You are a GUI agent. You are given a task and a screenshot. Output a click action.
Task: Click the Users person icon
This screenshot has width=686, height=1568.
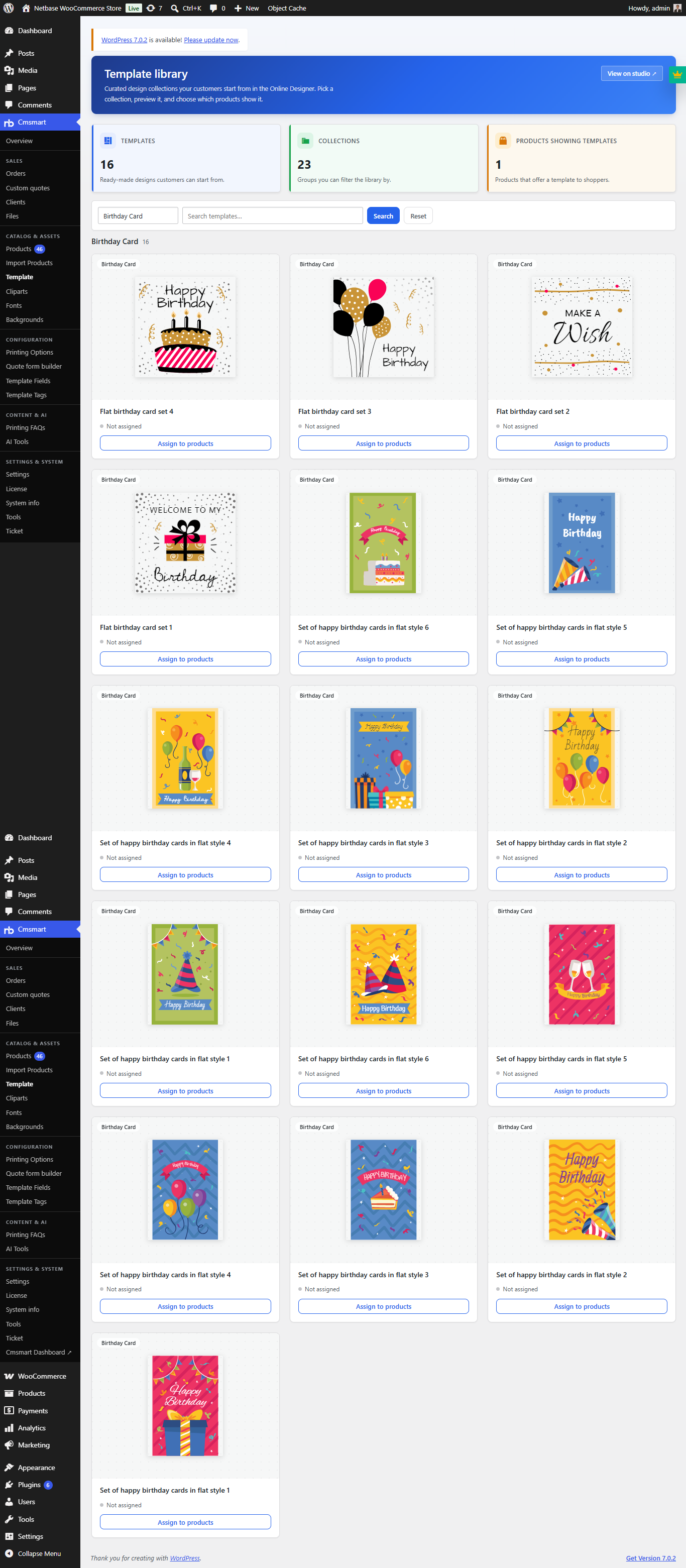tap(9, 1502)
